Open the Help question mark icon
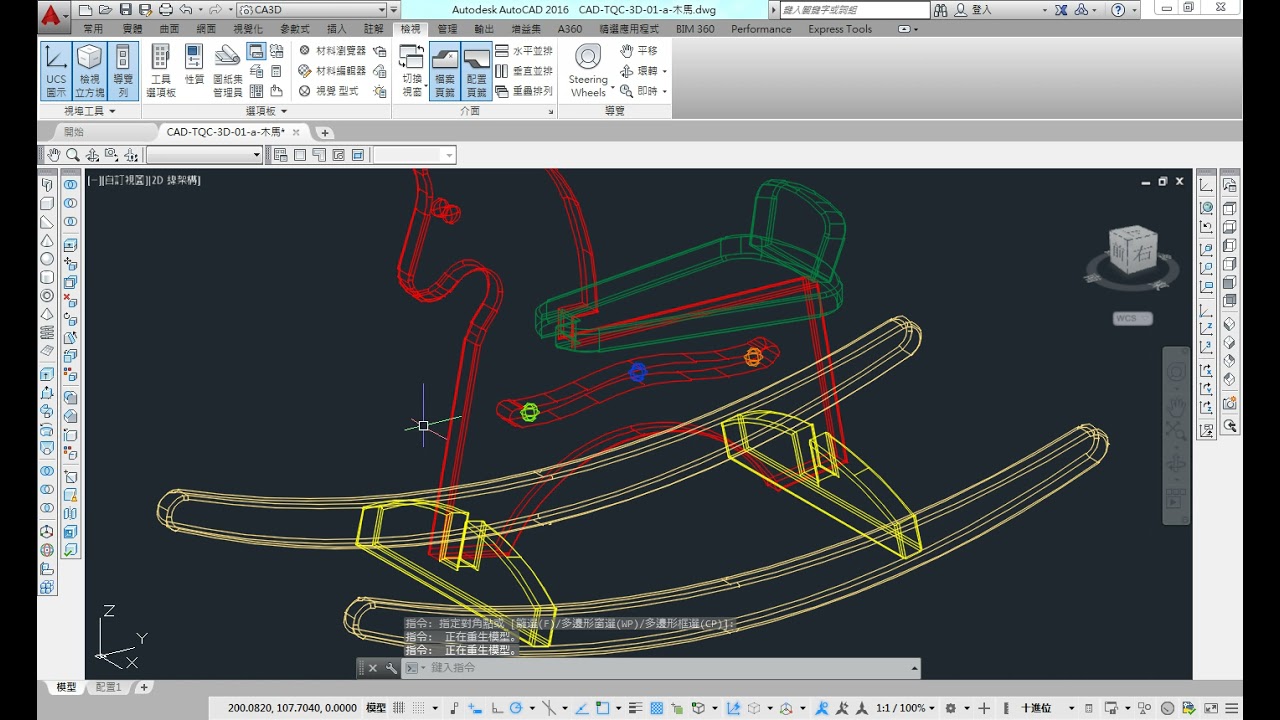This screenshot has width=1280, height=720. 1118,10
